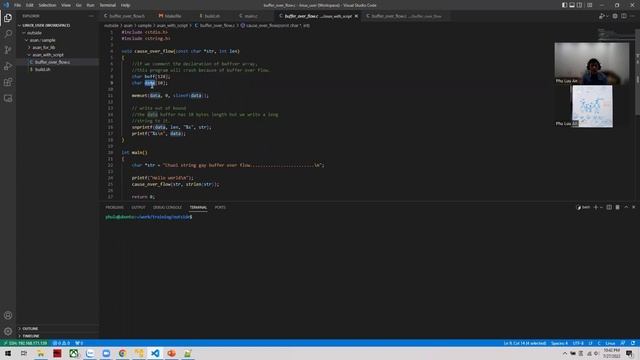Image resolution: width=640 pixels, height=360 pixels.
Task: Switch to the Makefile editor tab
Action: pos(173,16)
